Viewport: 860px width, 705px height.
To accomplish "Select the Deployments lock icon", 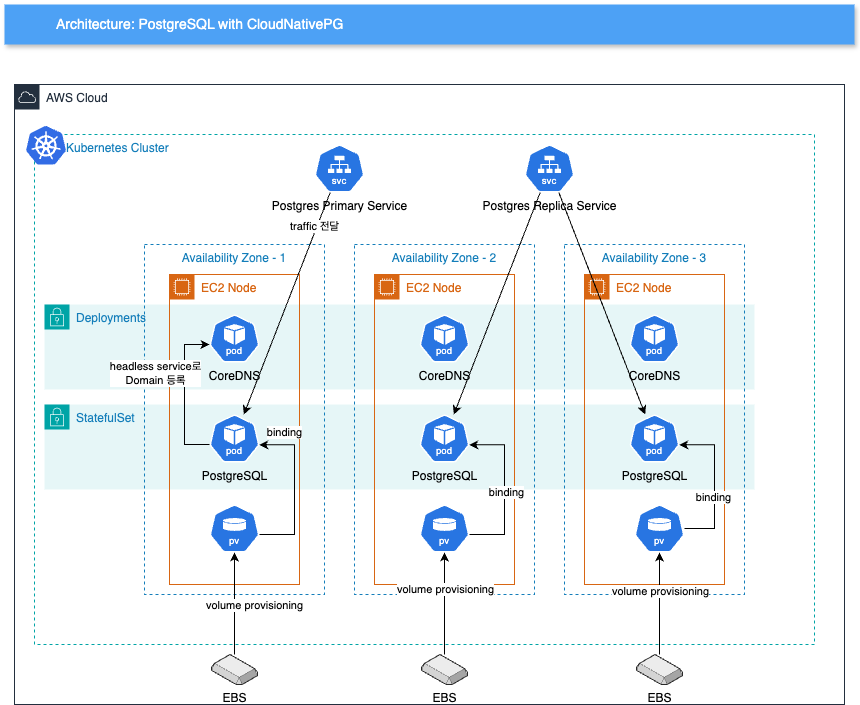I will point(57,317).
